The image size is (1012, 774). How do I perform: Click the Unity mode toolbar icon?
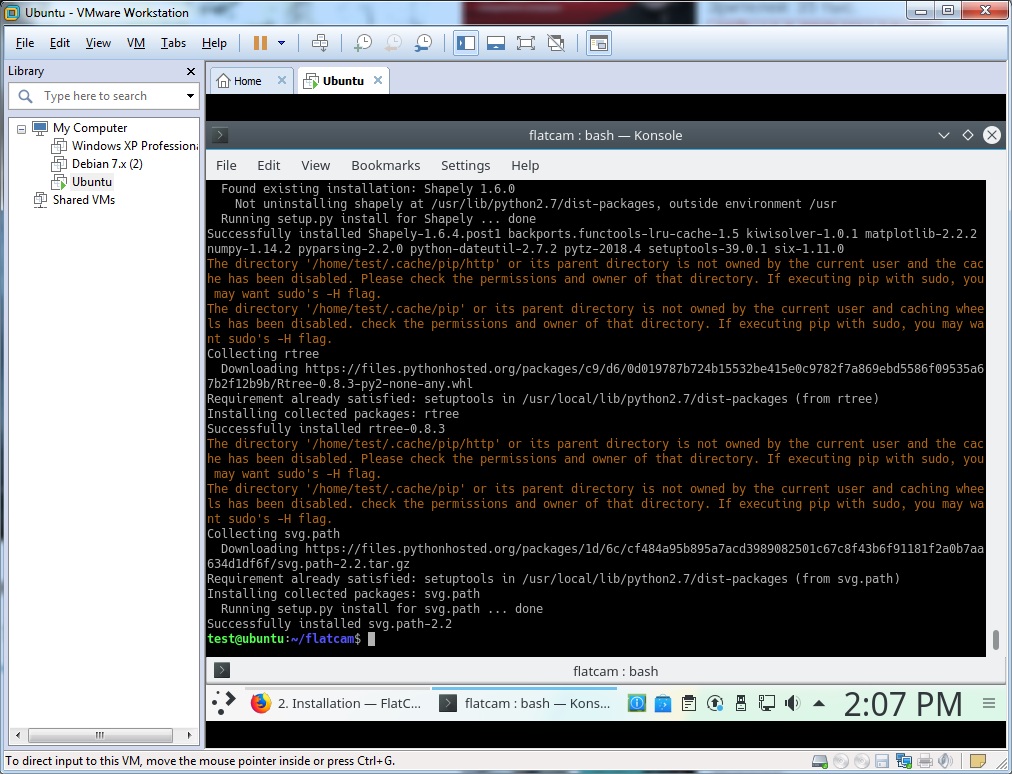556,43
